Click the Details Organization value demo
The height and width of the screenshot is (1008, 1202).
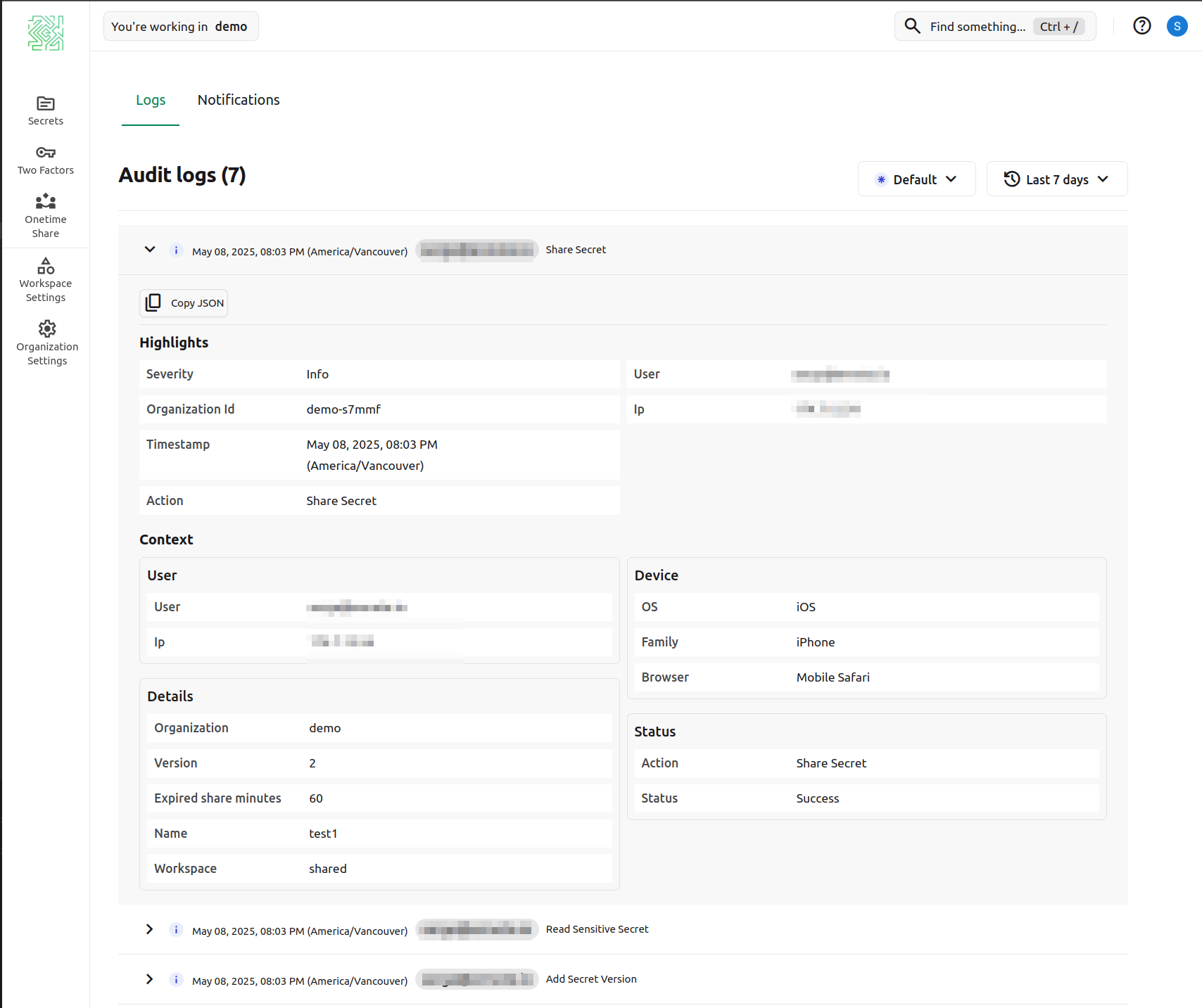point(325,728)
